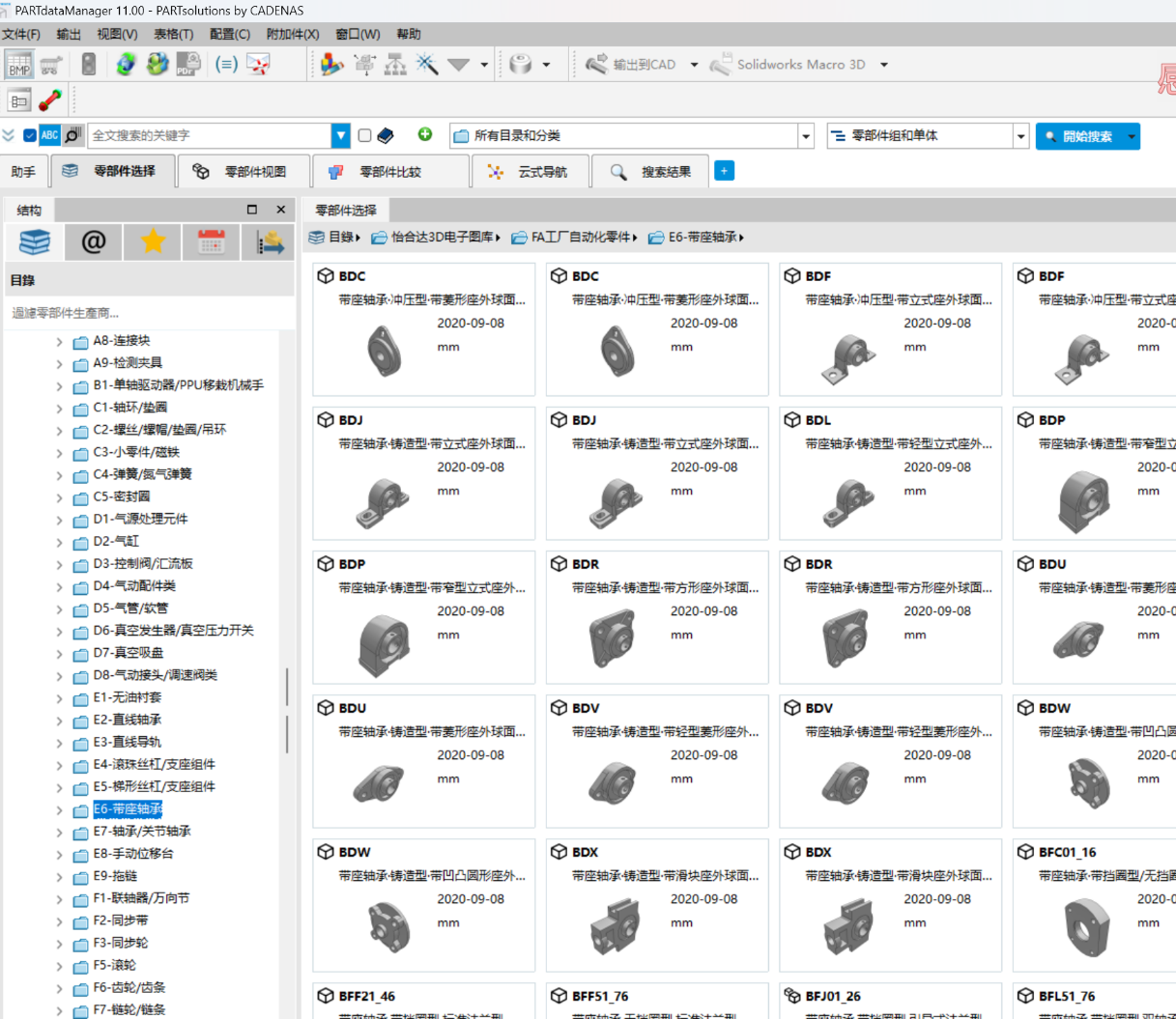1176x1019 pixels.
Task: Click the blue plus add-tab button
Action: coord(724,170)
